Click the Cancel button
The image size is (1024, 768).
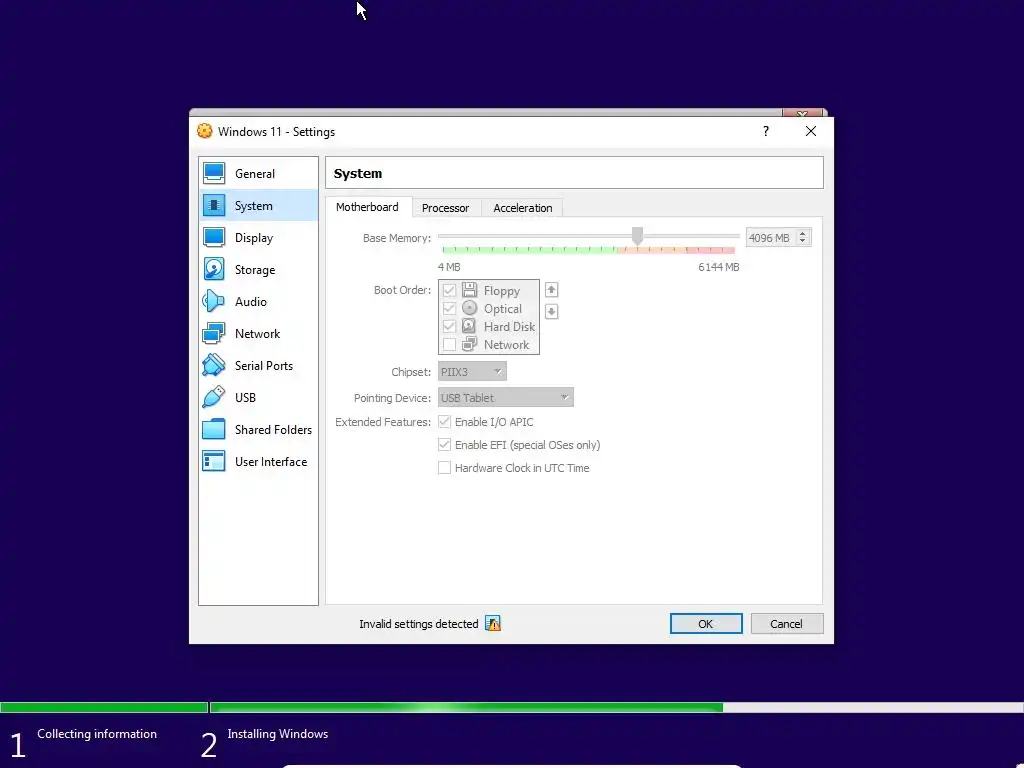[x=786, y=624]
